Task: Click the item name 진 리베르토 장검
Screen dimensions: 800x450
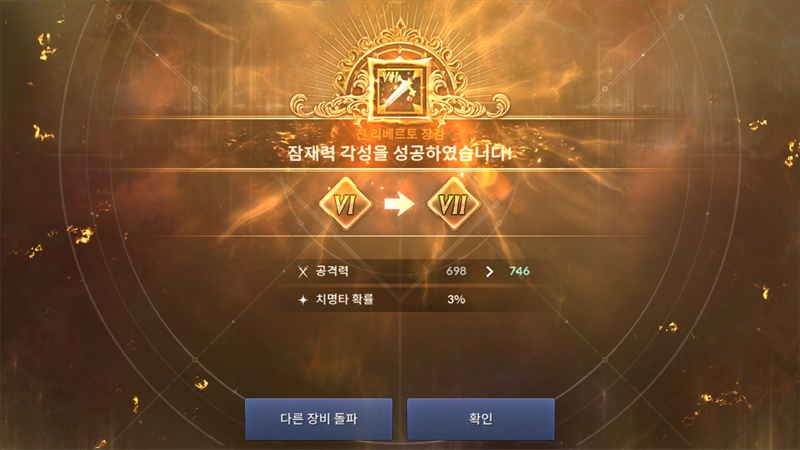Action: 401,134
